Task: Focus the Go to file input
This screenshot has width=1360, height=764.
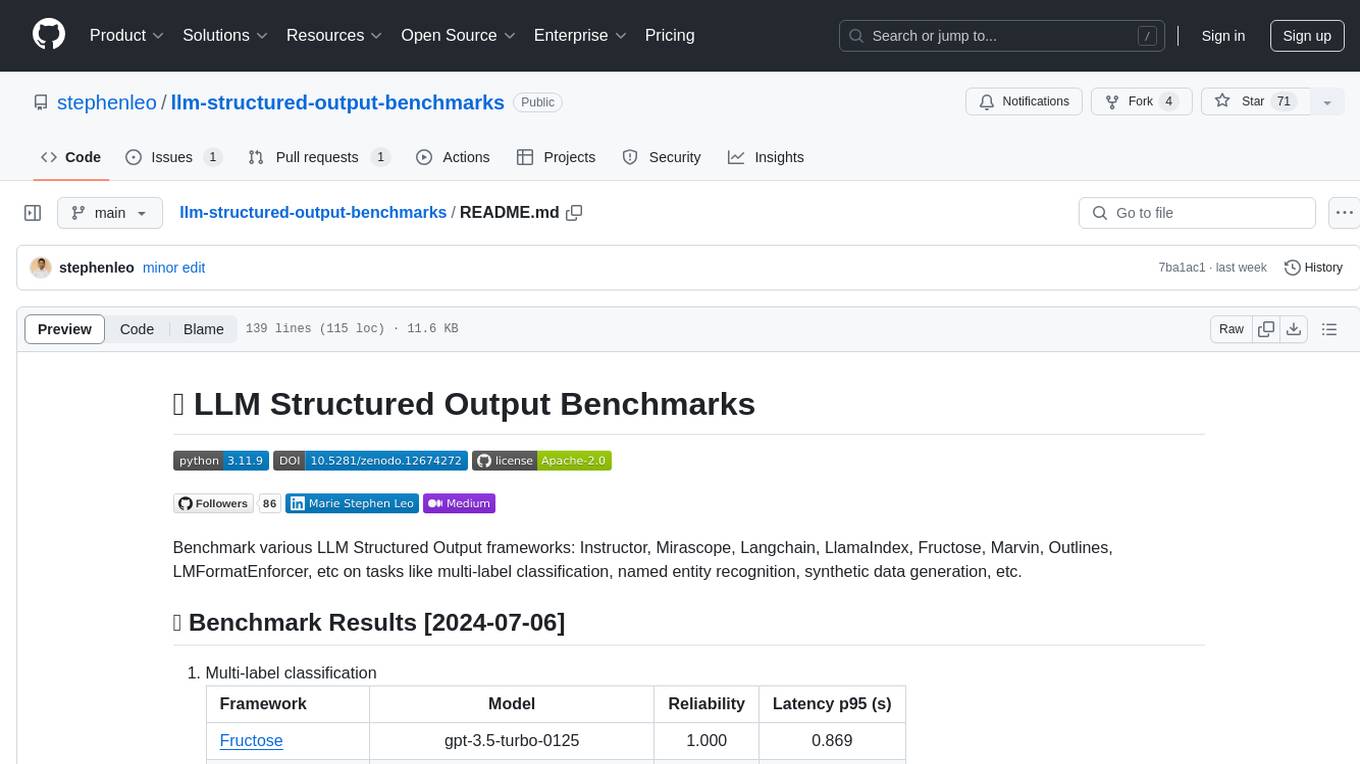Action: coord(1197,213)
